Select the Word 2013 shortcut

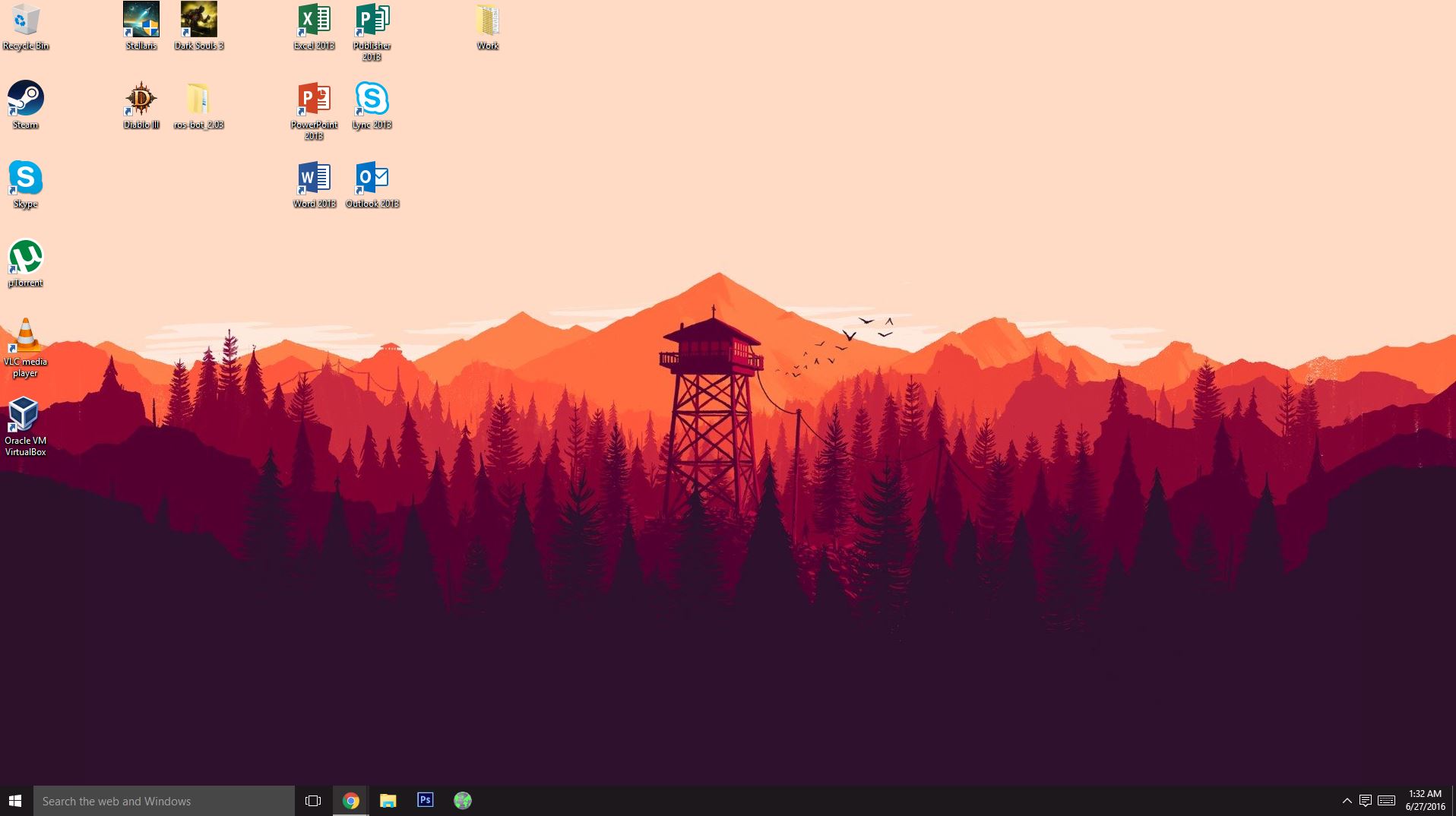click(315, 185)
